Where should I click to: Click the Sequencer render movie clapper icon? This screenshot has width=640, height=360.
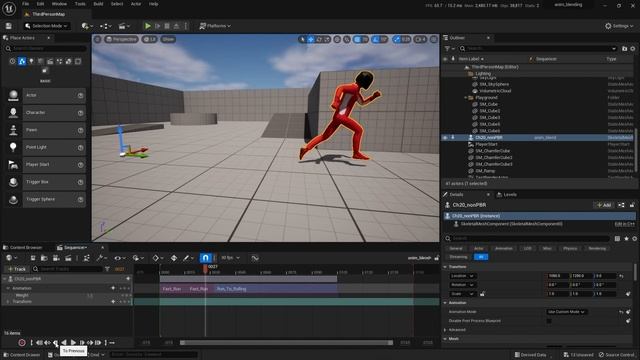tap(68, 258)
